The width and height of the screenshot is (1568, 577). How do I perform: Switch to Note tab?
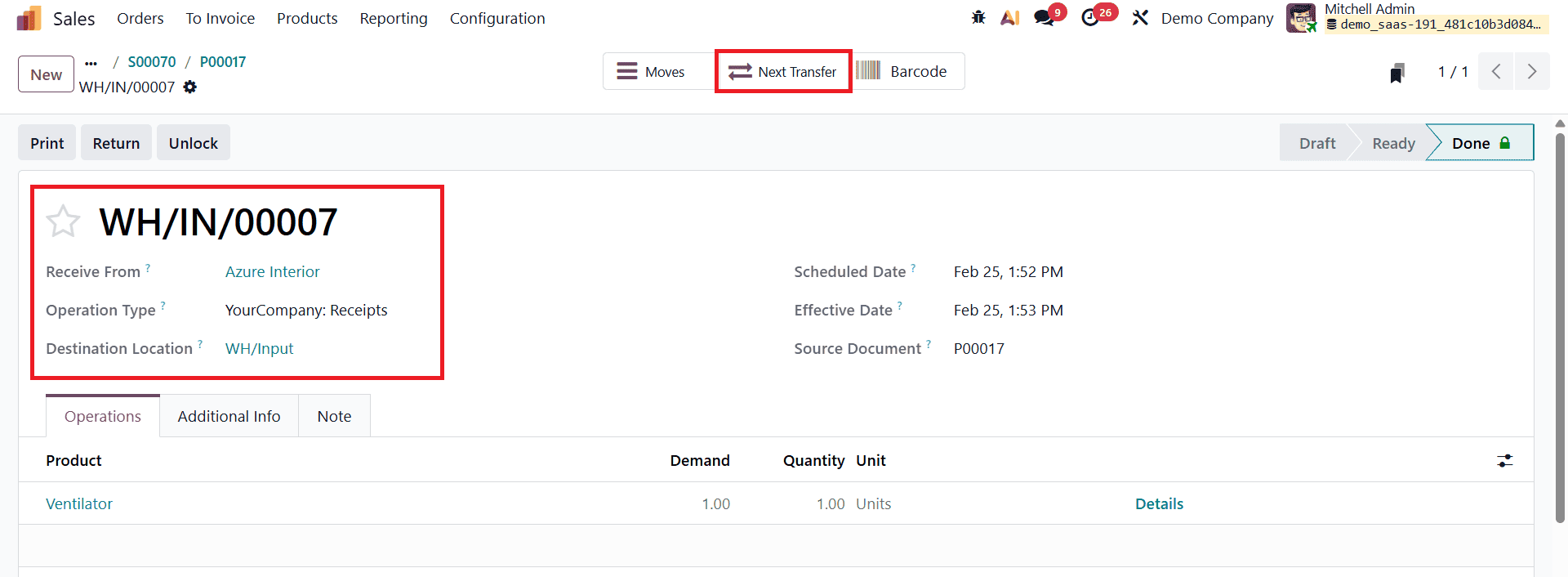point(335,416)
